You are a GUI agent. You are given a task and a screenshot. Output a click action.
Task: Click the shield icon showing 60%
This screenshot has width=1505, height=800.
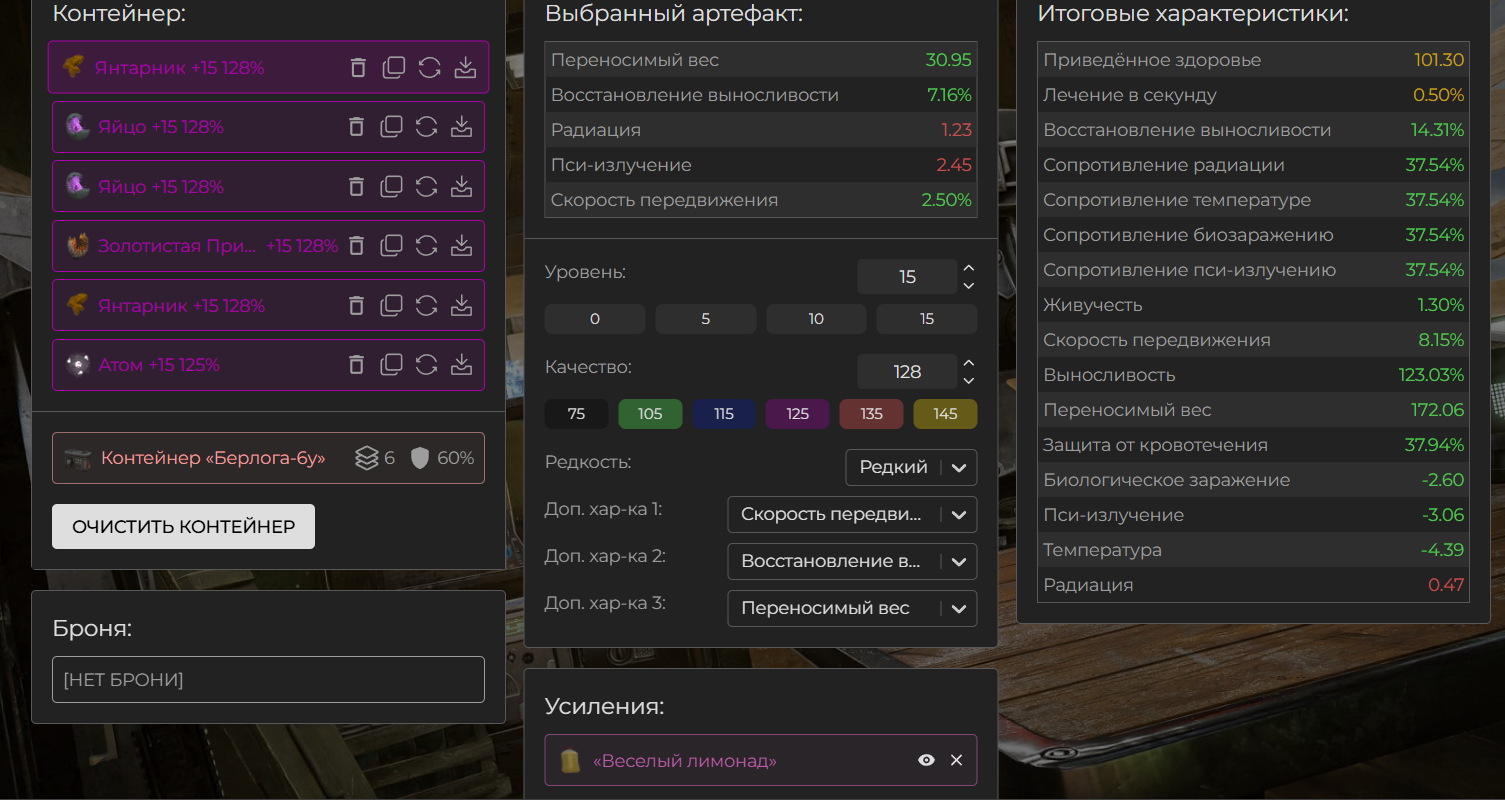(420, 458)
